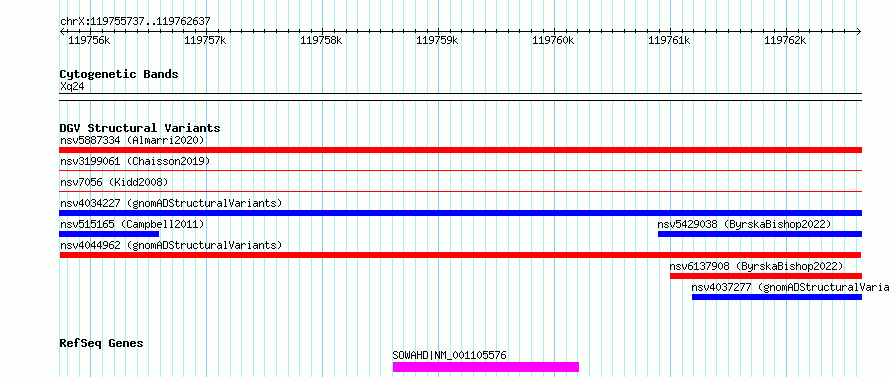Select the nsv3199061 (Chaisson2019) label
The width and height of the screenshot is (890, 377).
pos(135,161)
